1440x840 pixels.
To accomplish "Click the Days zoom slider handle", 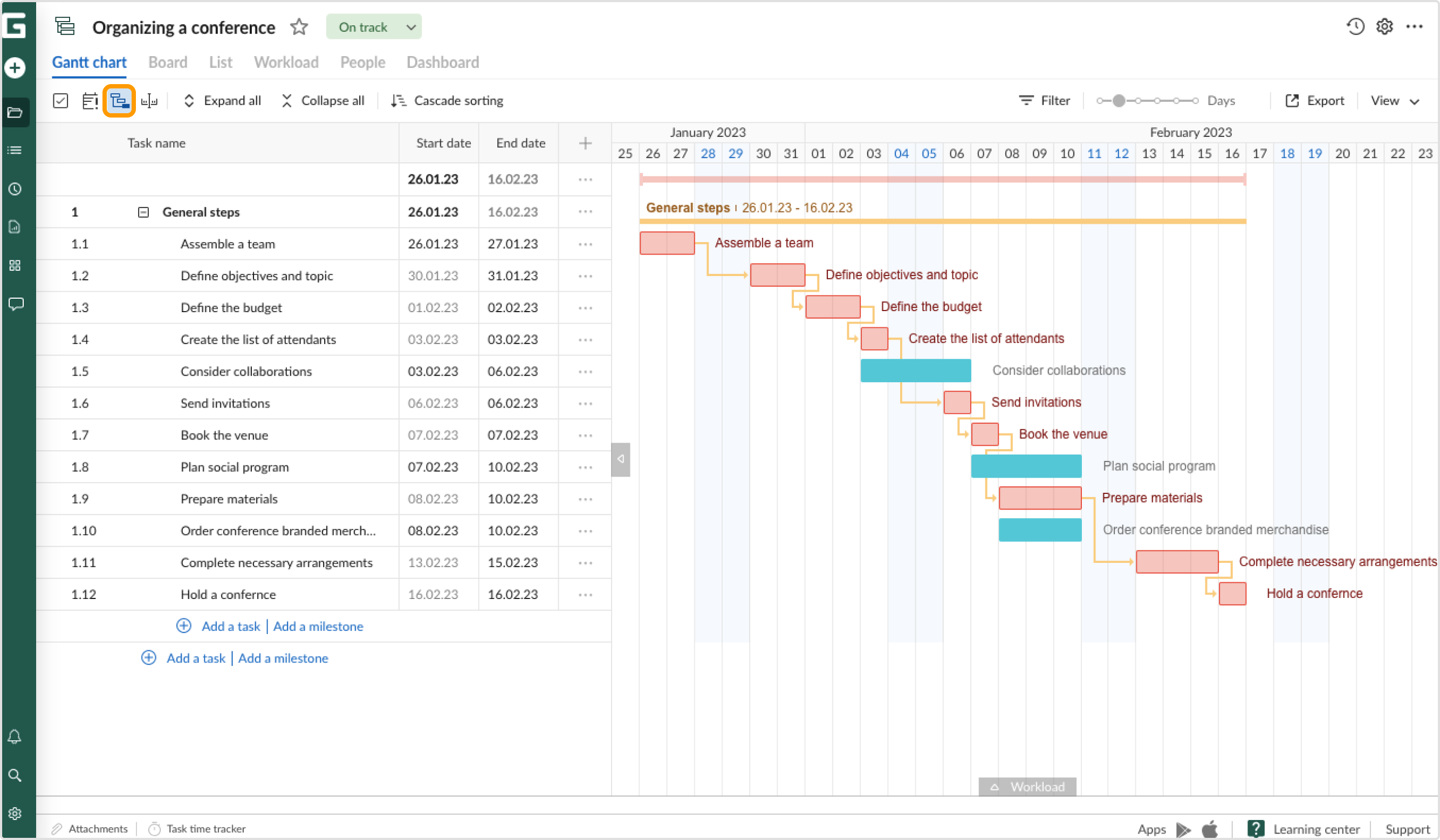I will pyautogui.click(x=1118, y=101).
